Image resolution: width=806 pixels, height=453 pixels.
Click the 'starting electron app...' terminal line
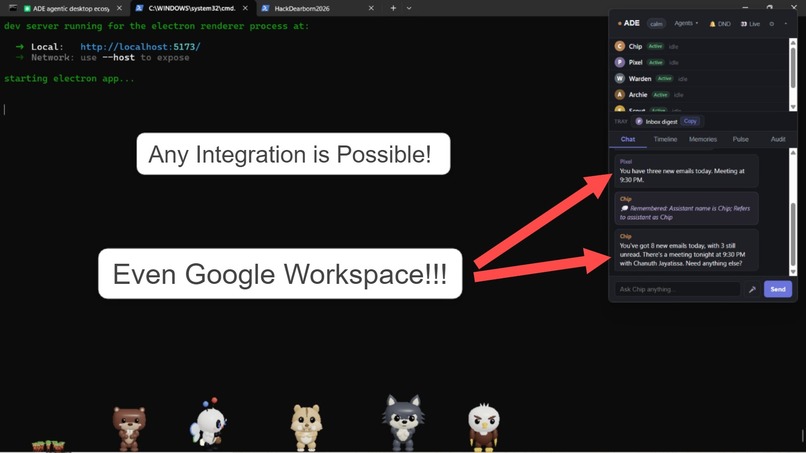pos(69,79)
